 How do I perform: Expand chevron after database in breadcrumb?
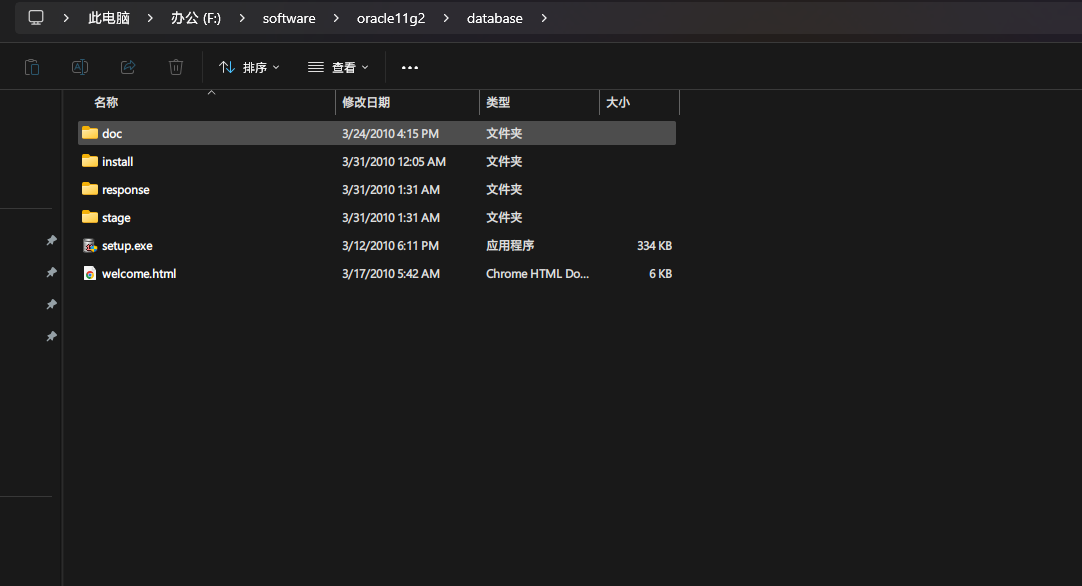(544, 18)
